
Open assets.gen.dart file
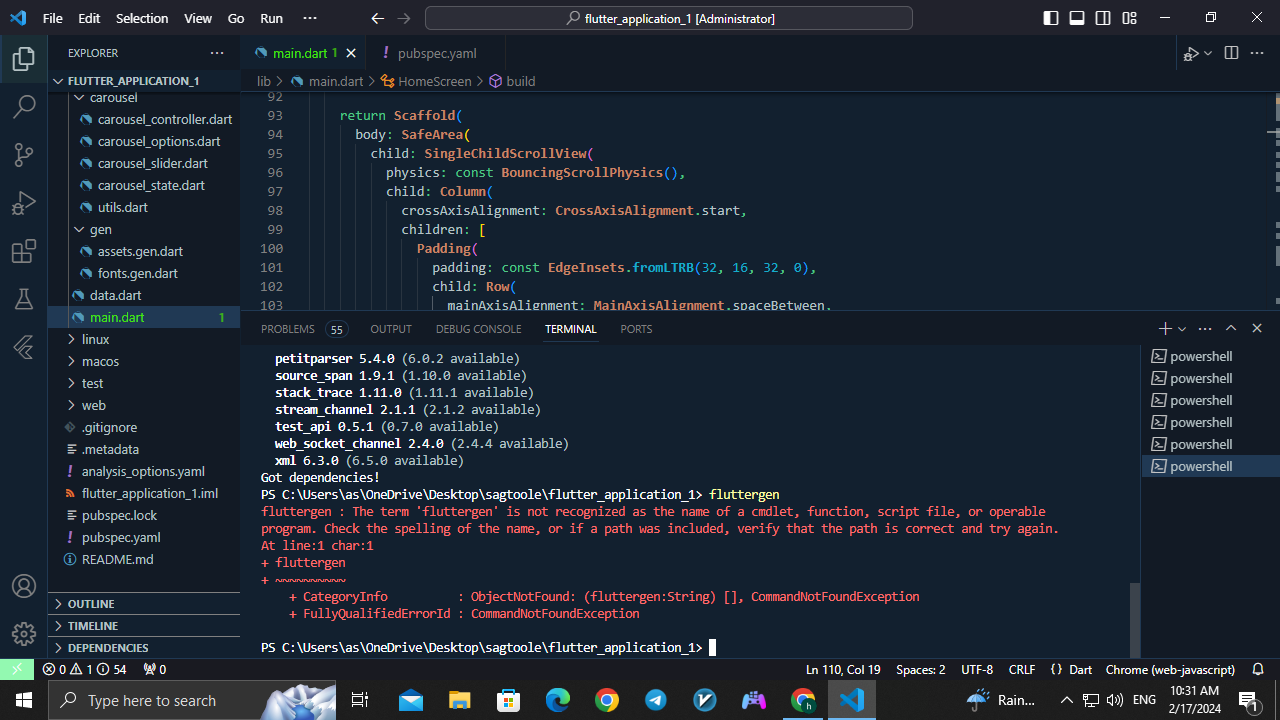pos(144,251)
